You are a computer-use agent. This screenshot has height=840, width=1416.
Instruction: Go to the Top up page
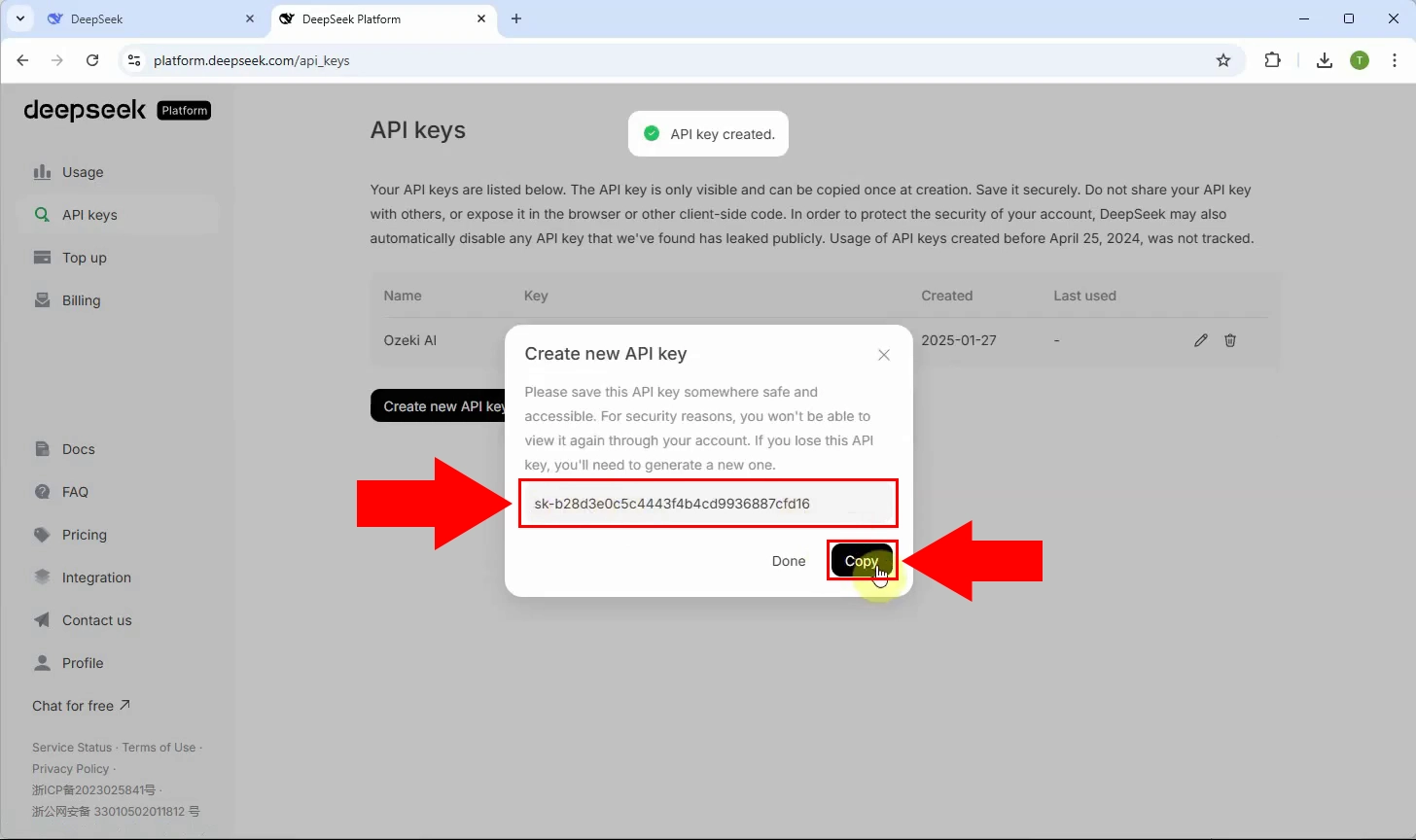coord(118,258)
